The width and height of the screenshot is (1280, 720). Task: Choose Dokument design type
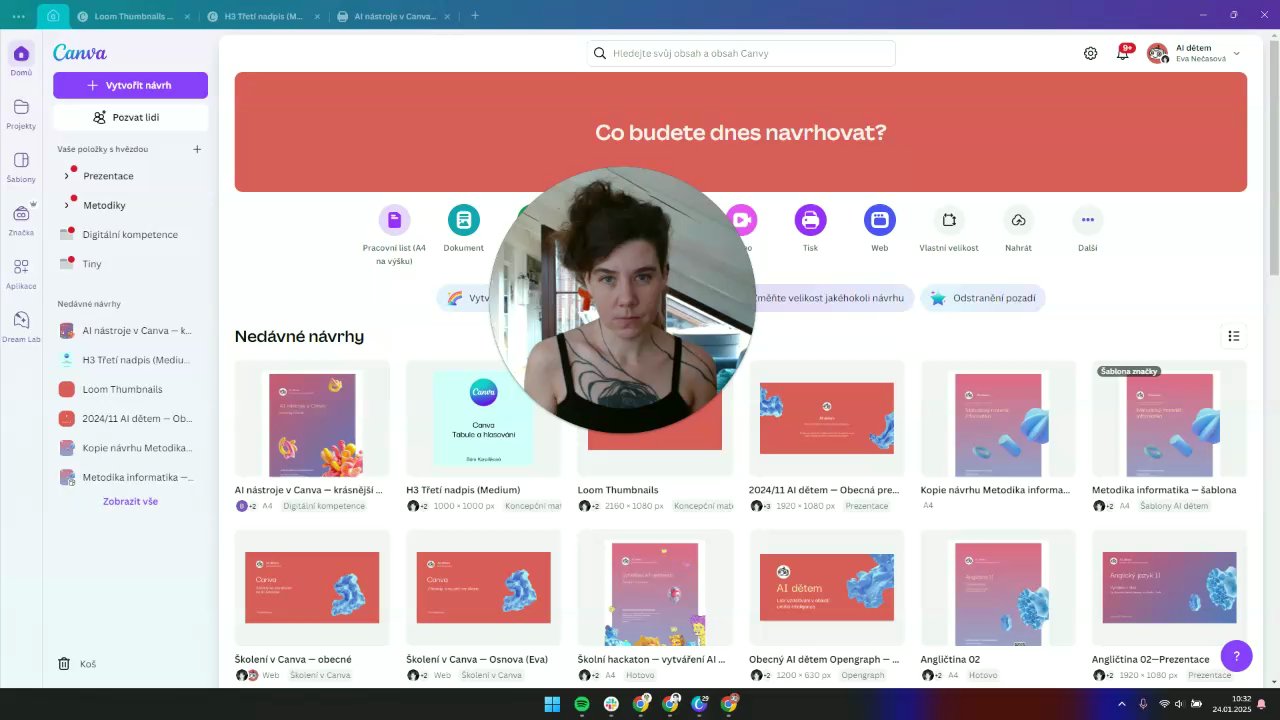click(463, 229)
